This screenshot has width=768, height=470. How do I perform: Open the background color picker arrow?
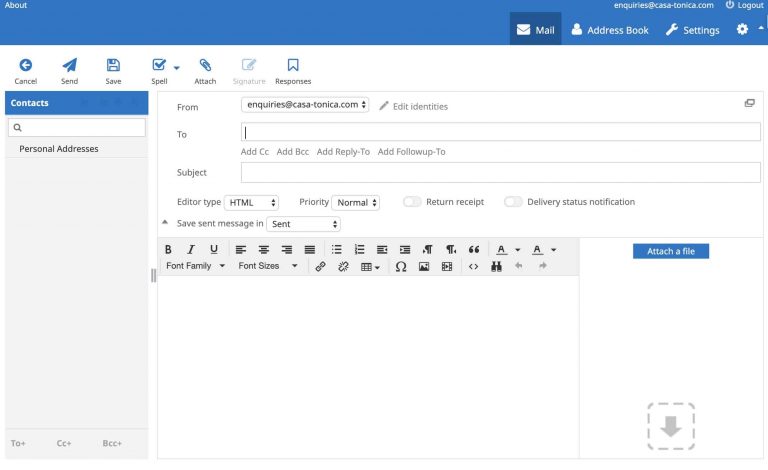coord(554,250)
